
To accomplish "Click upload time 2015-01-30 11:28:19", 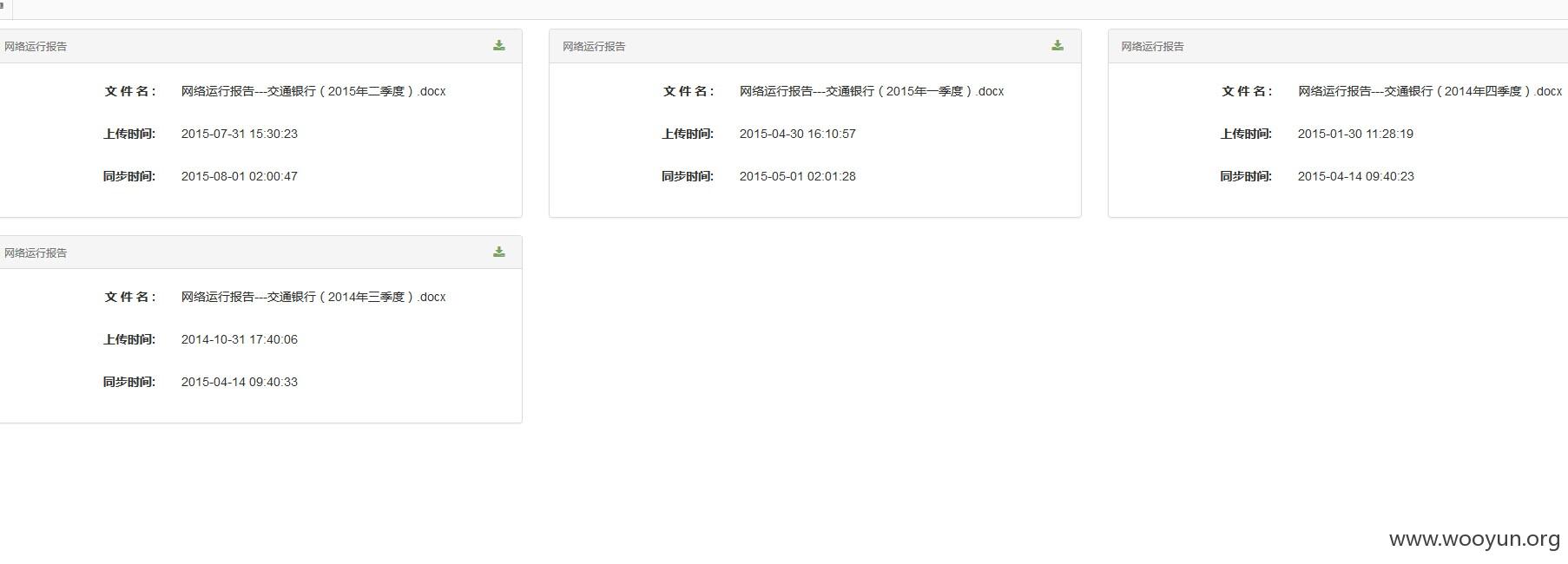I will (1356, 134).
